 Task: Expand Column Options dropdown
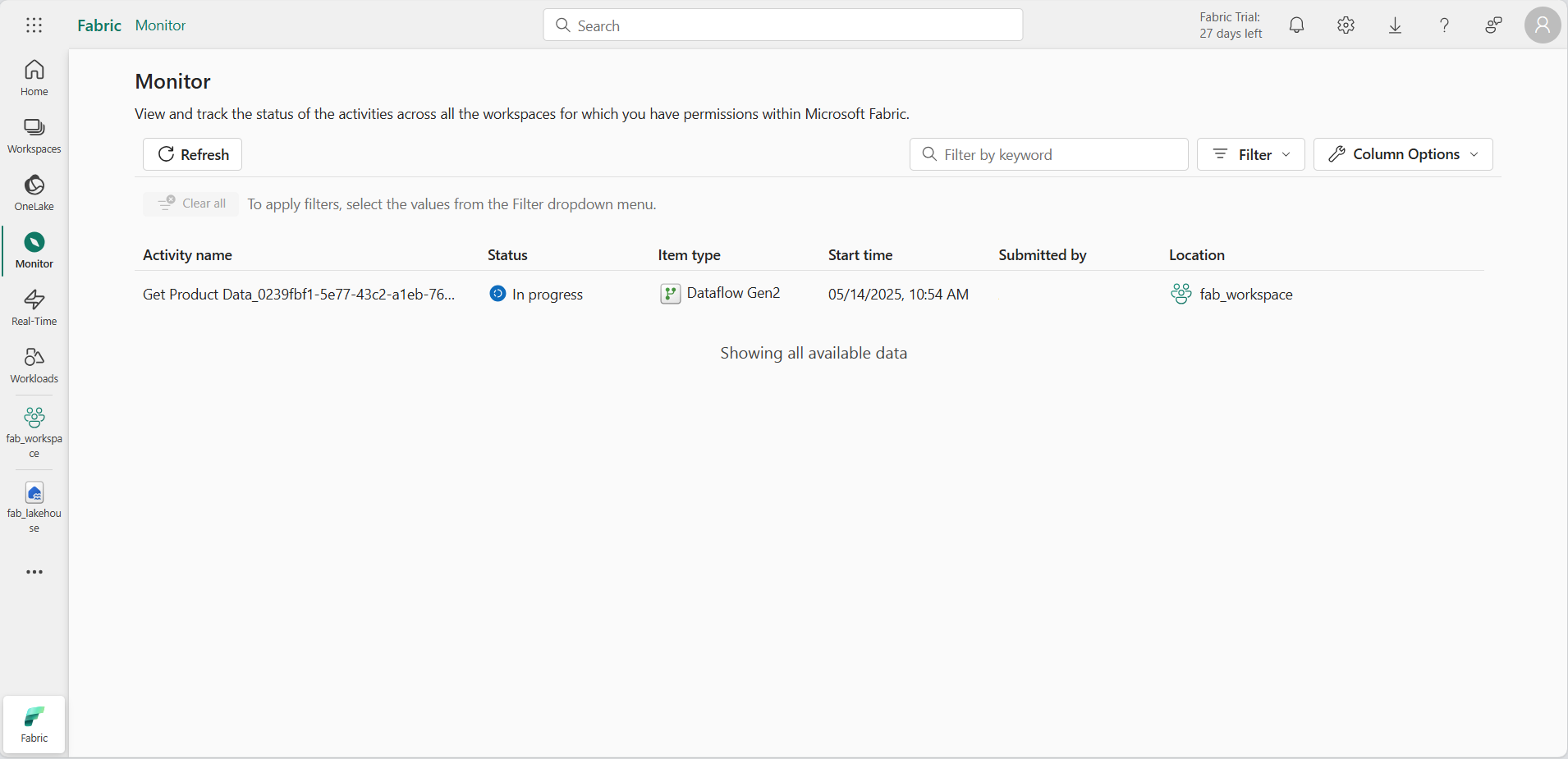[1403, 154]
